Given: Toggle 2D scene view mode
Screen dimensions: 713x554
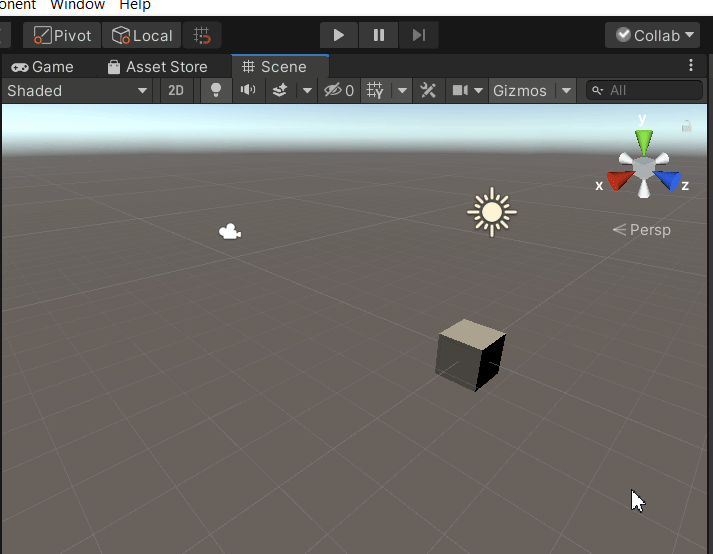Looking at the screenshot, I should (176, 91).
